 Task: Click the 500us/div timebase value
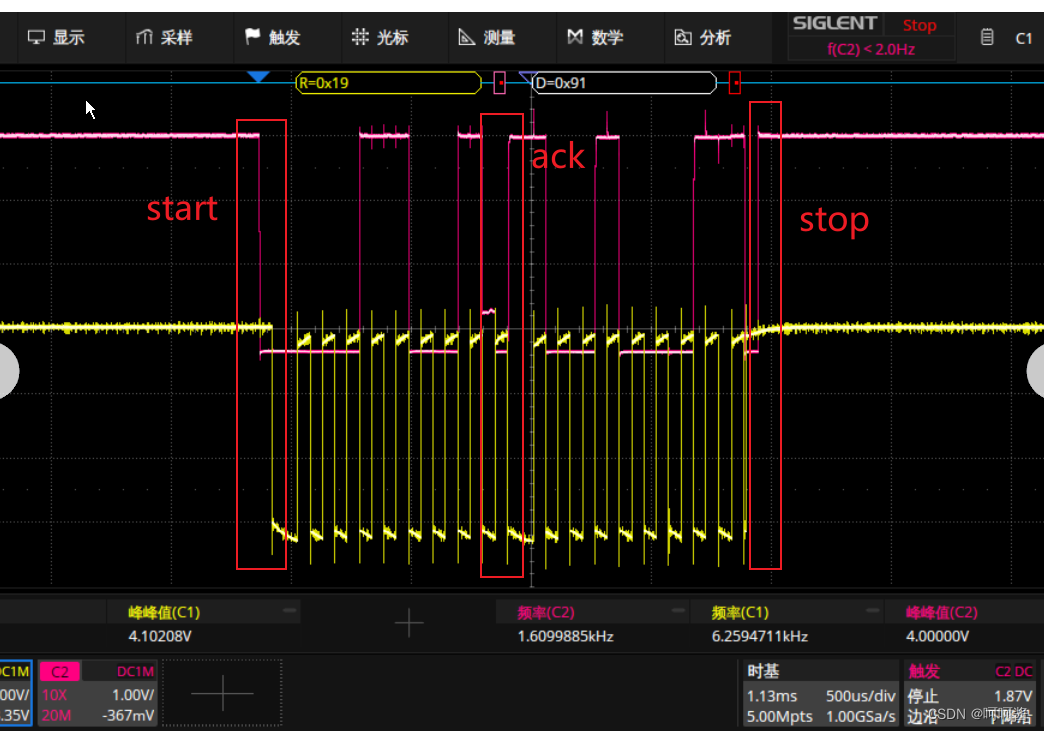tap(860, 696)
